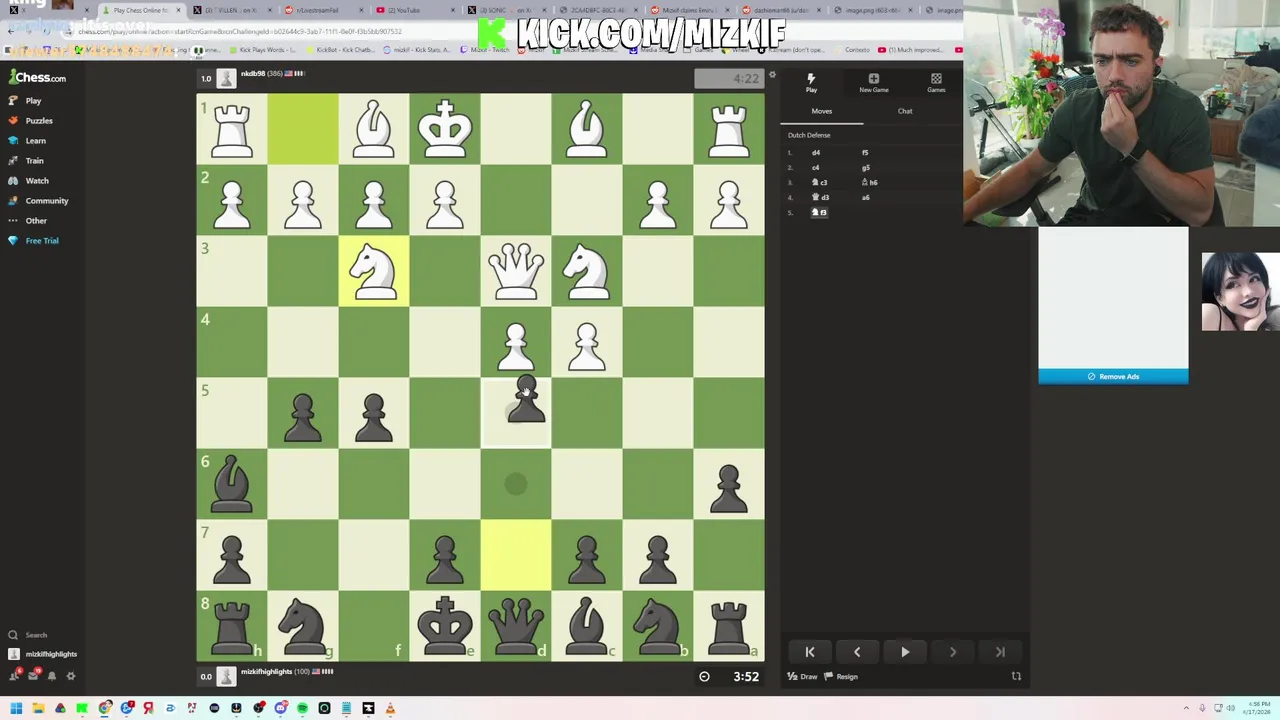Image resolution: width=1280 pixels, height=720 pixels.
Task: Open the Train section in the sidebar
Action: (34, 161)
